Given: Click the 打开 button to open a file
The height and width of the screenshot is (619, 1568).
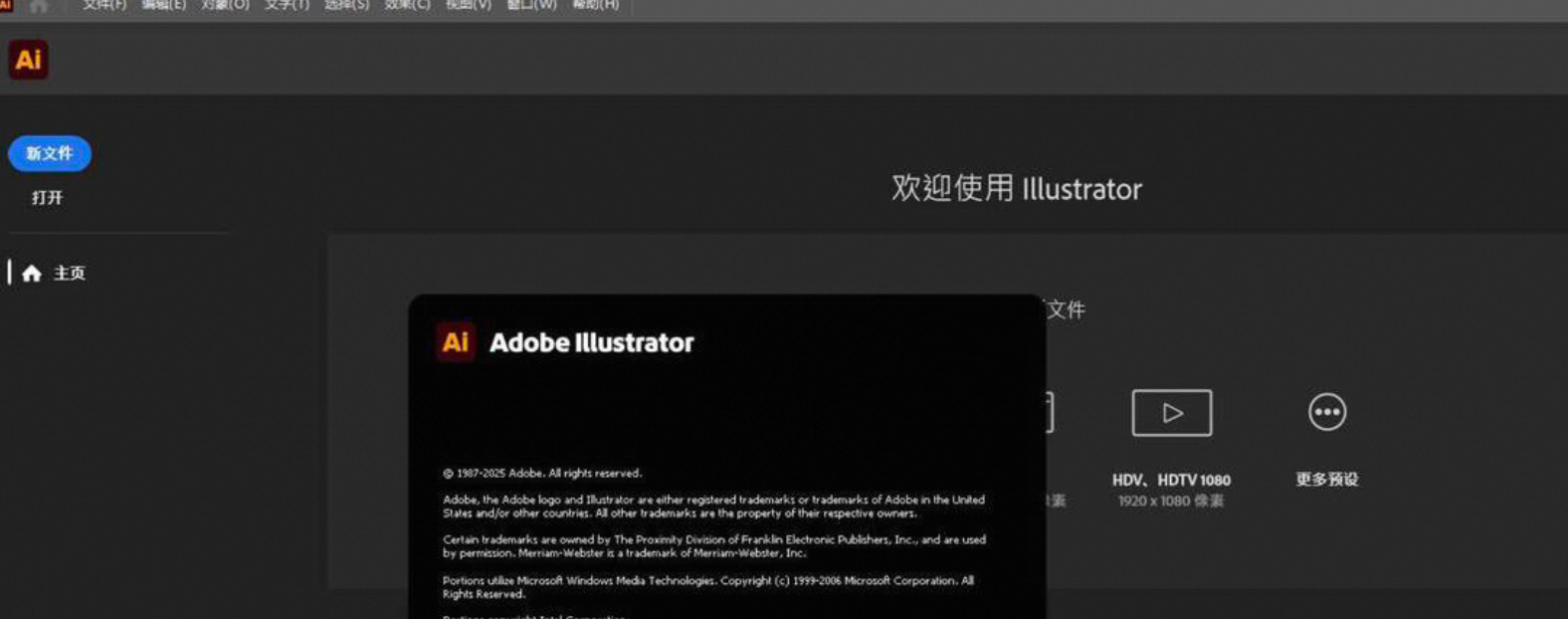Looking at the screenshot, I should pos(47,198).
